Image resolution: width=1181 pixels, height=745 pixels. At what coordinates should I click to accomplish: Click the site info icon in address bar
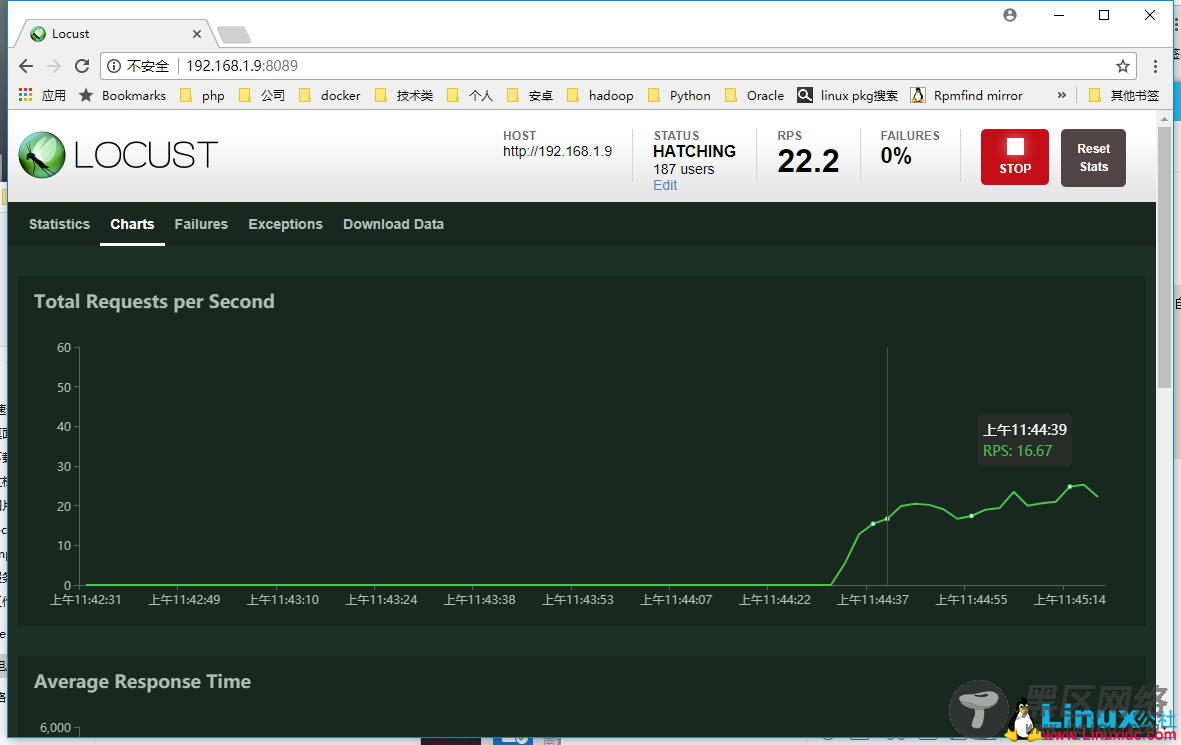pos(114,66)
